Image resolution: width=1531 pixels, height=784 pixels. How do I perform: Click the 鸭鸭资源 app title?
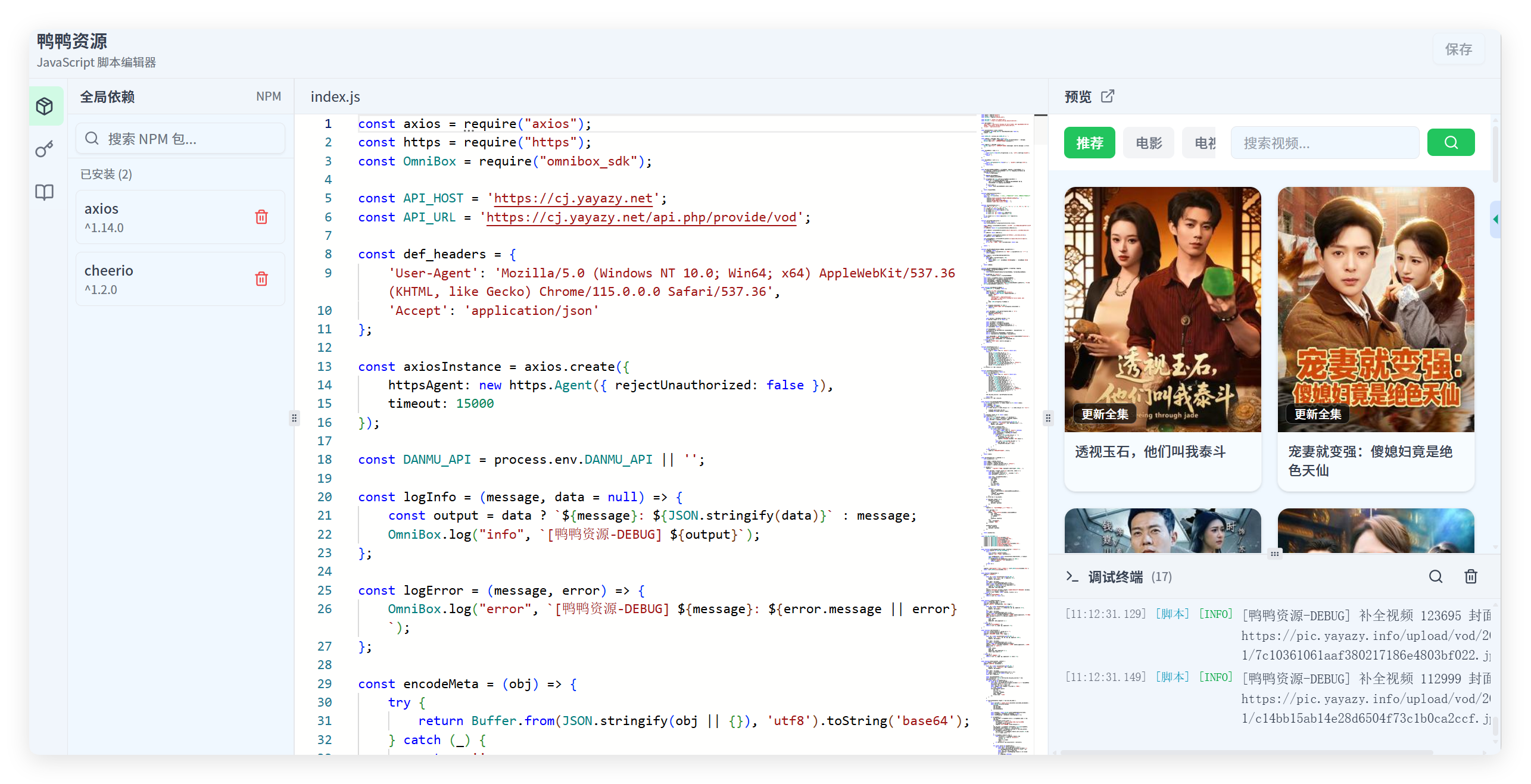click(72, 41)
